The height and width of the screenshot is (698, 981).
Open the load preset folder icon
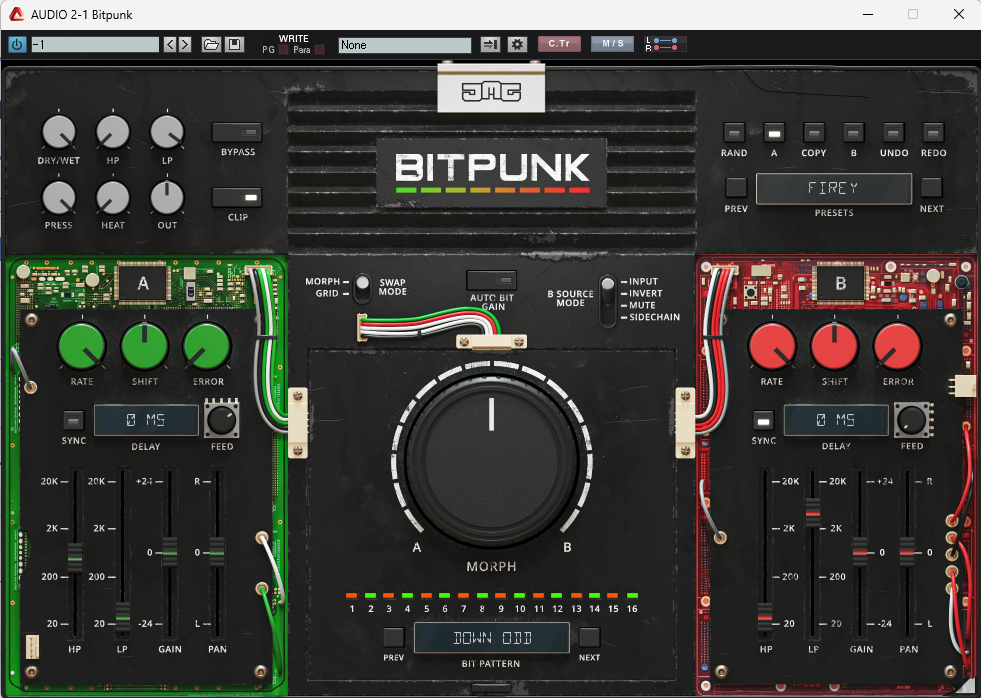click(211, 44)
